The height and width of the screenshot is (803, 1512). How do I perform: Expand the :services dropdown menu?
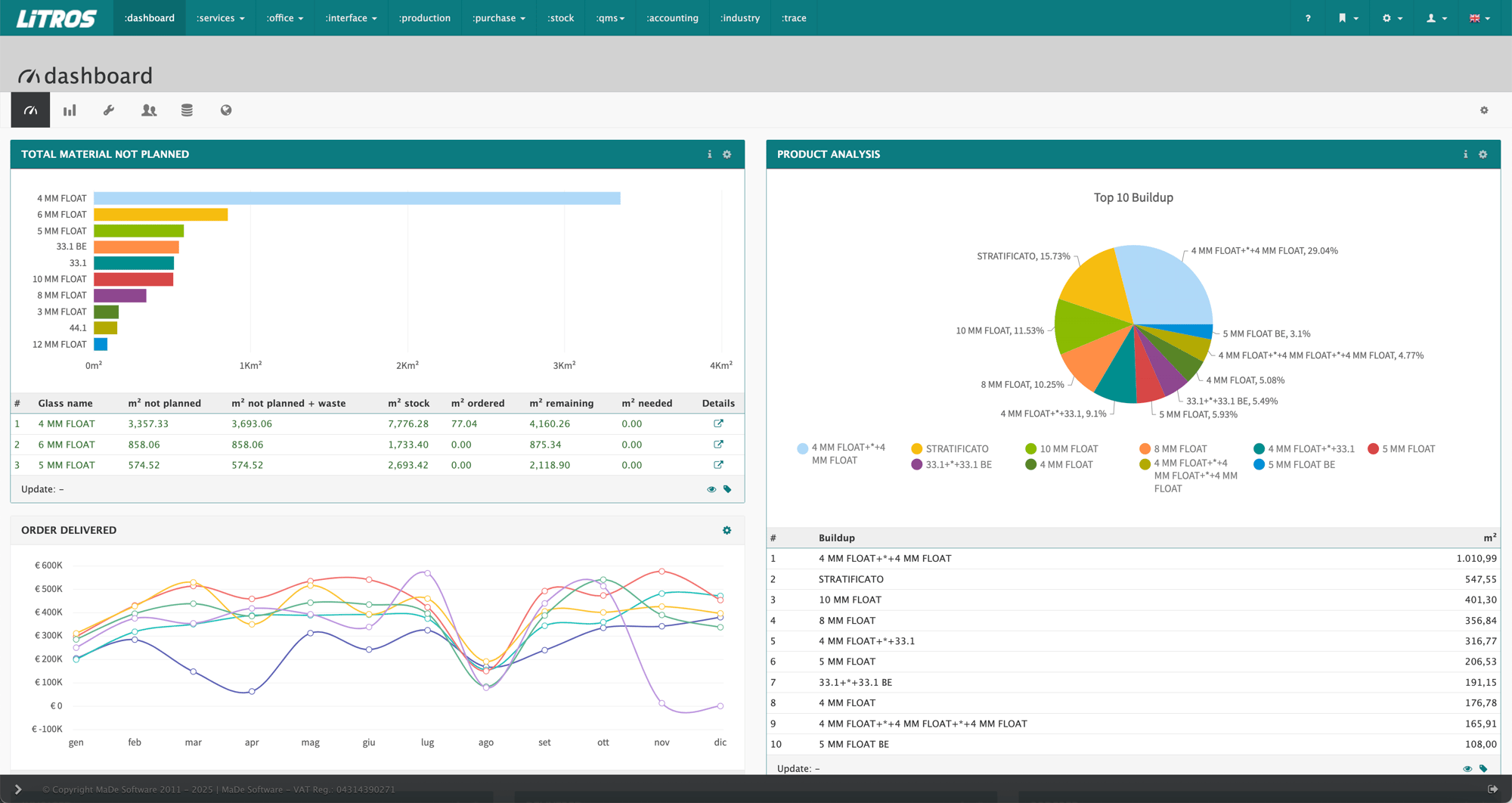[220, 18]
